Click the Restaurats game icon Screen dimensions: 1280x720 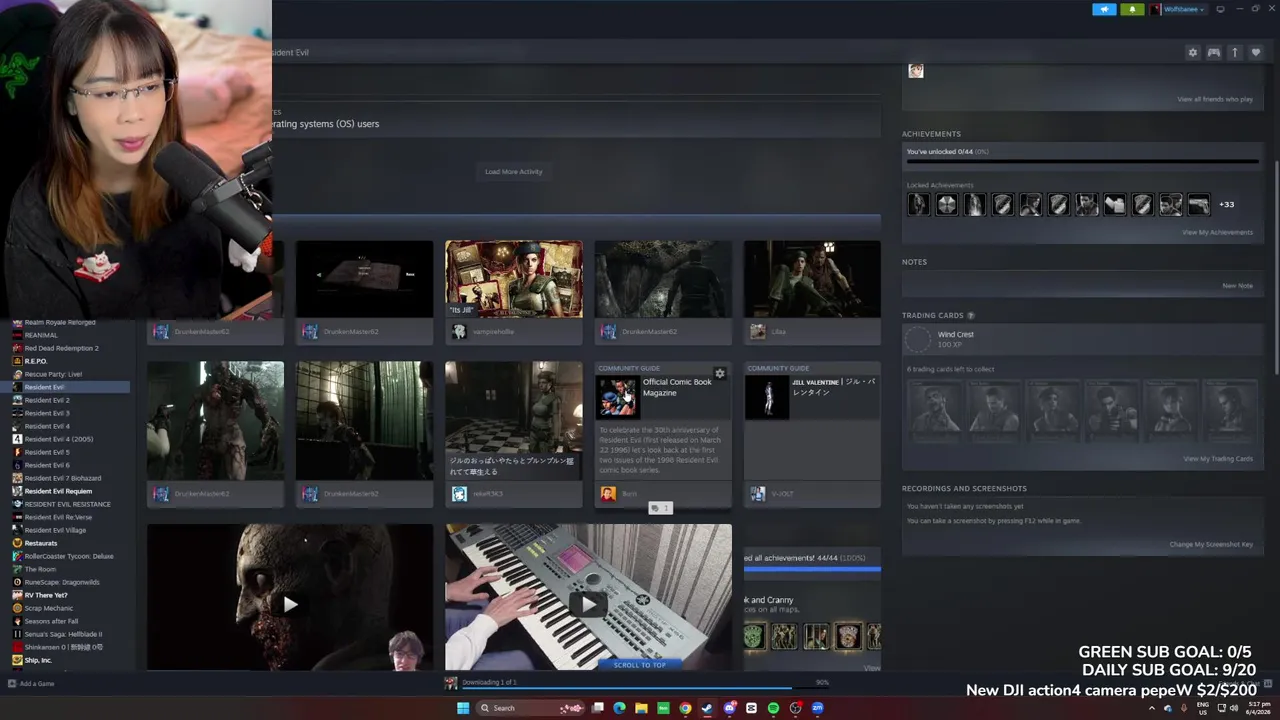(x=17, y=543)
